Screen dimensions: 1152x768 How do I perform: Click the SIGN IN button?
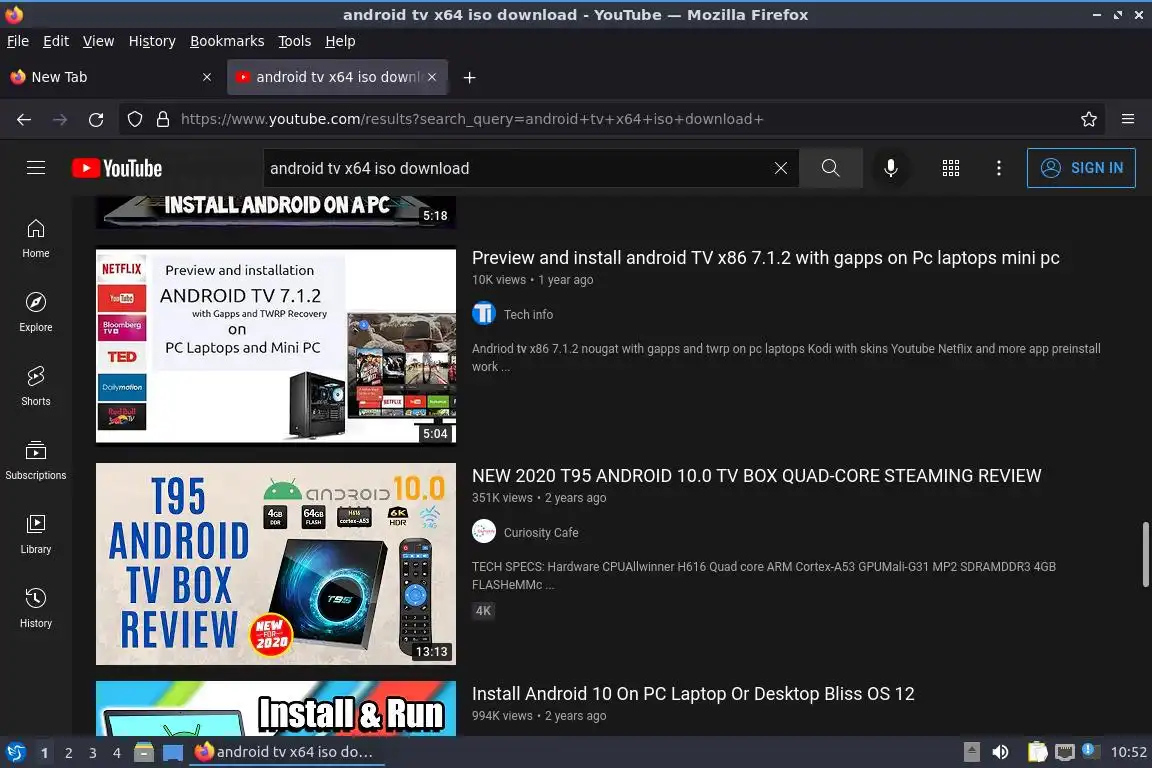tap(1081, 168)
